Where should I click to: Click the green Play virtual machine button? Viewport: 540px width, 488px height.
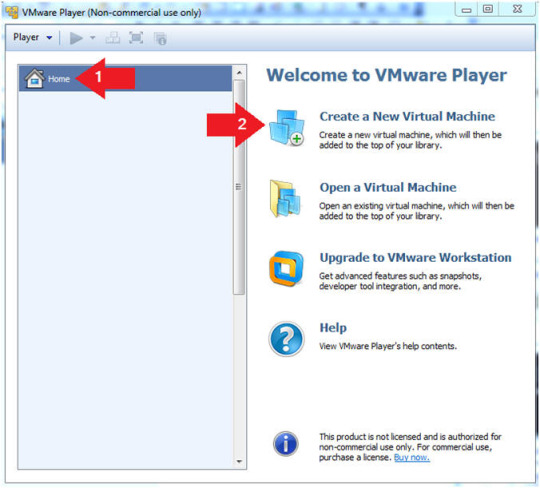76,38
